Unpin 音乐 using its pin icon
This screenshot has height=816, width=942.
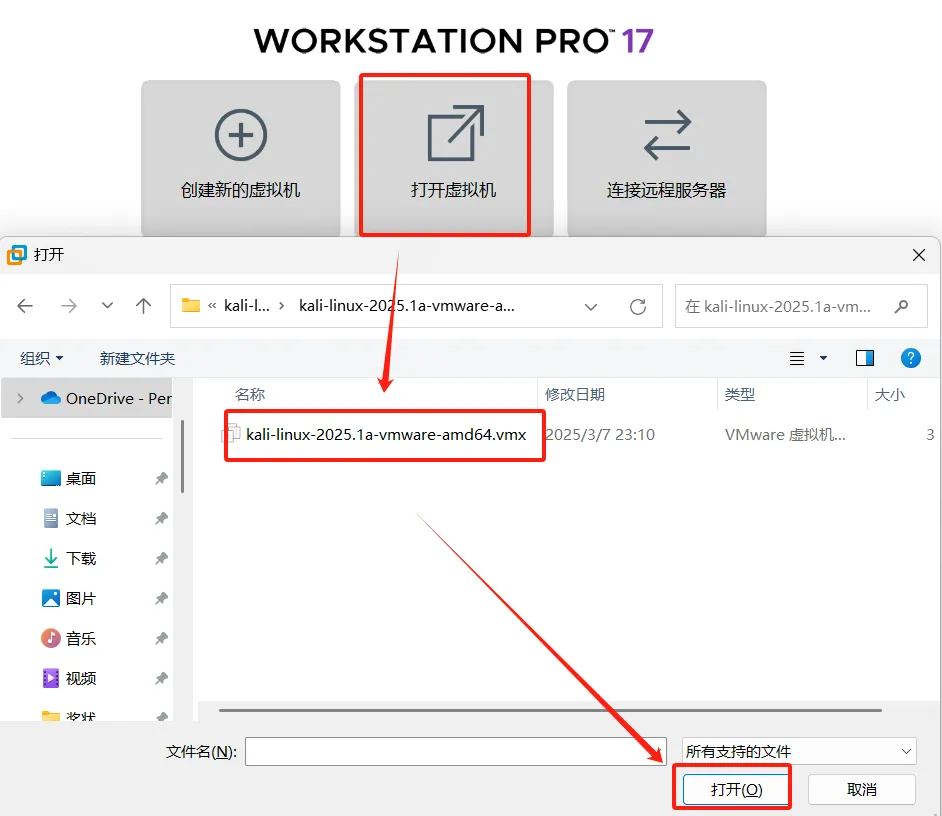point(161,638)
